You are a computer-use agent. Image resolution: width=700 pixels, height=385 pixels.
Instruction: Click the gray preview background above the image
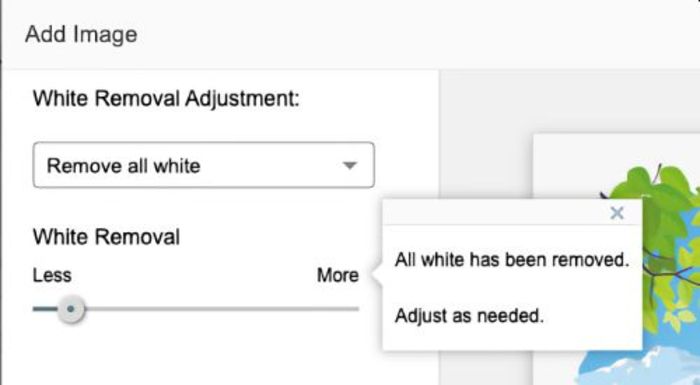click(569, 102)
